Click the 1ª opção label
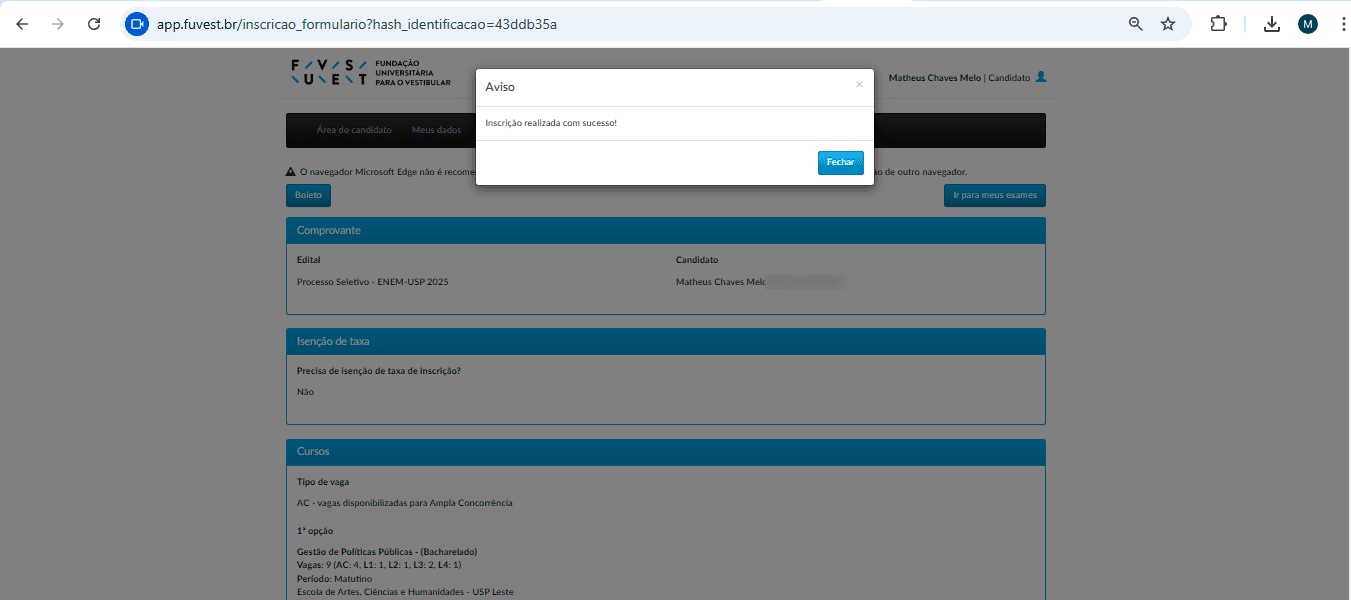 point(315,531)
